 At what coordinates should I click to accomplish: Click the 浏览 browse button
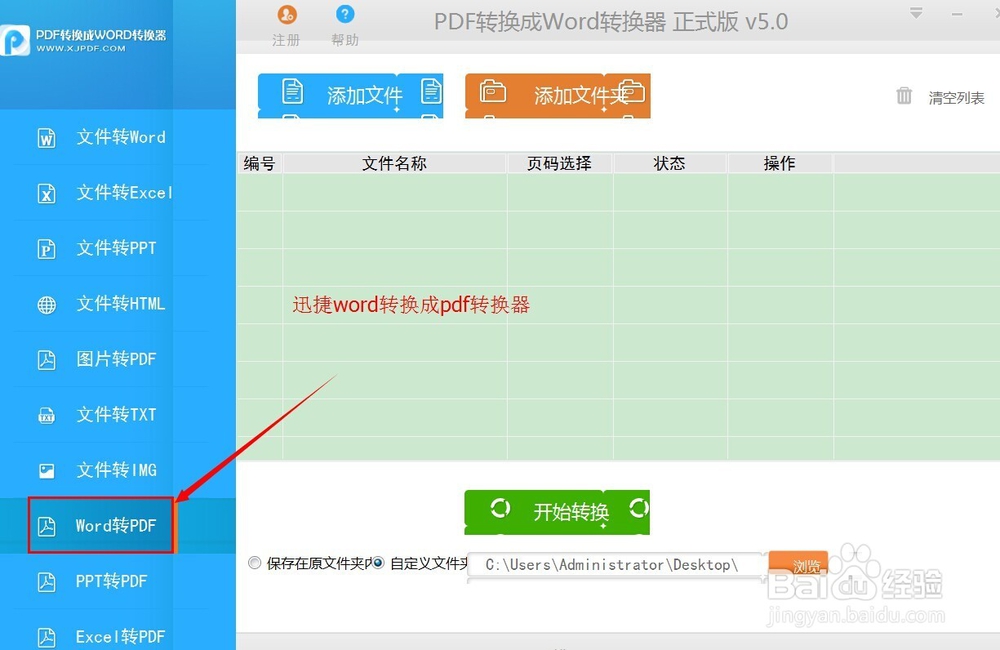click(x=802, y=563)
